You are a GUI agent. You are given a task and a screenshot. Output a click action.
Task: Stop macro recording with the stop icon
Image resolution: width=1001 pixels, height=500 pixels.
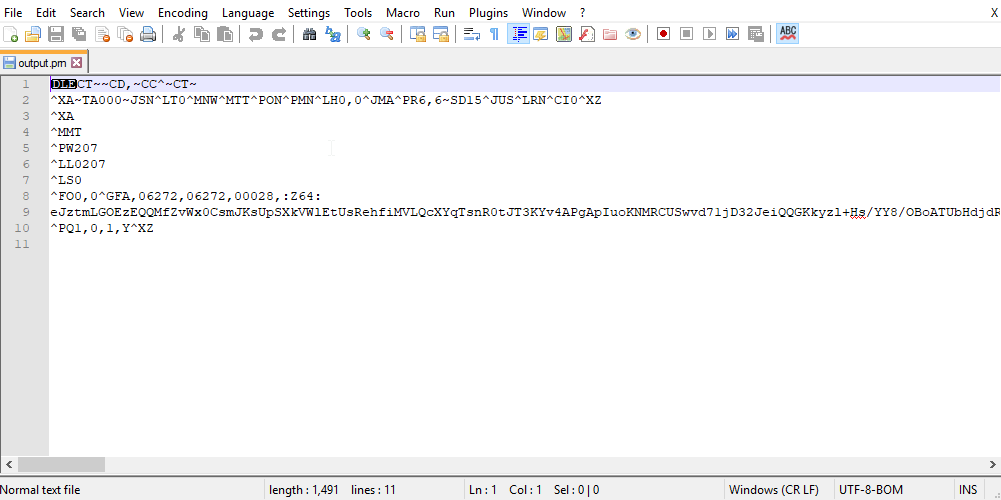(686, 34)
